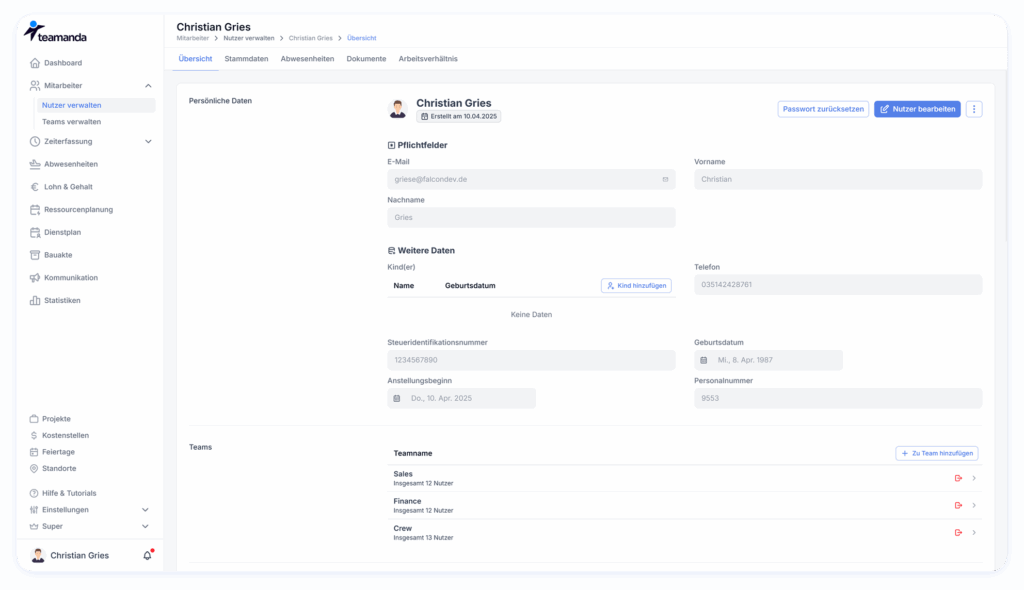Click the calendar icon in Geburtsdatum field
1024x590 pixels.
coord(703,360)
